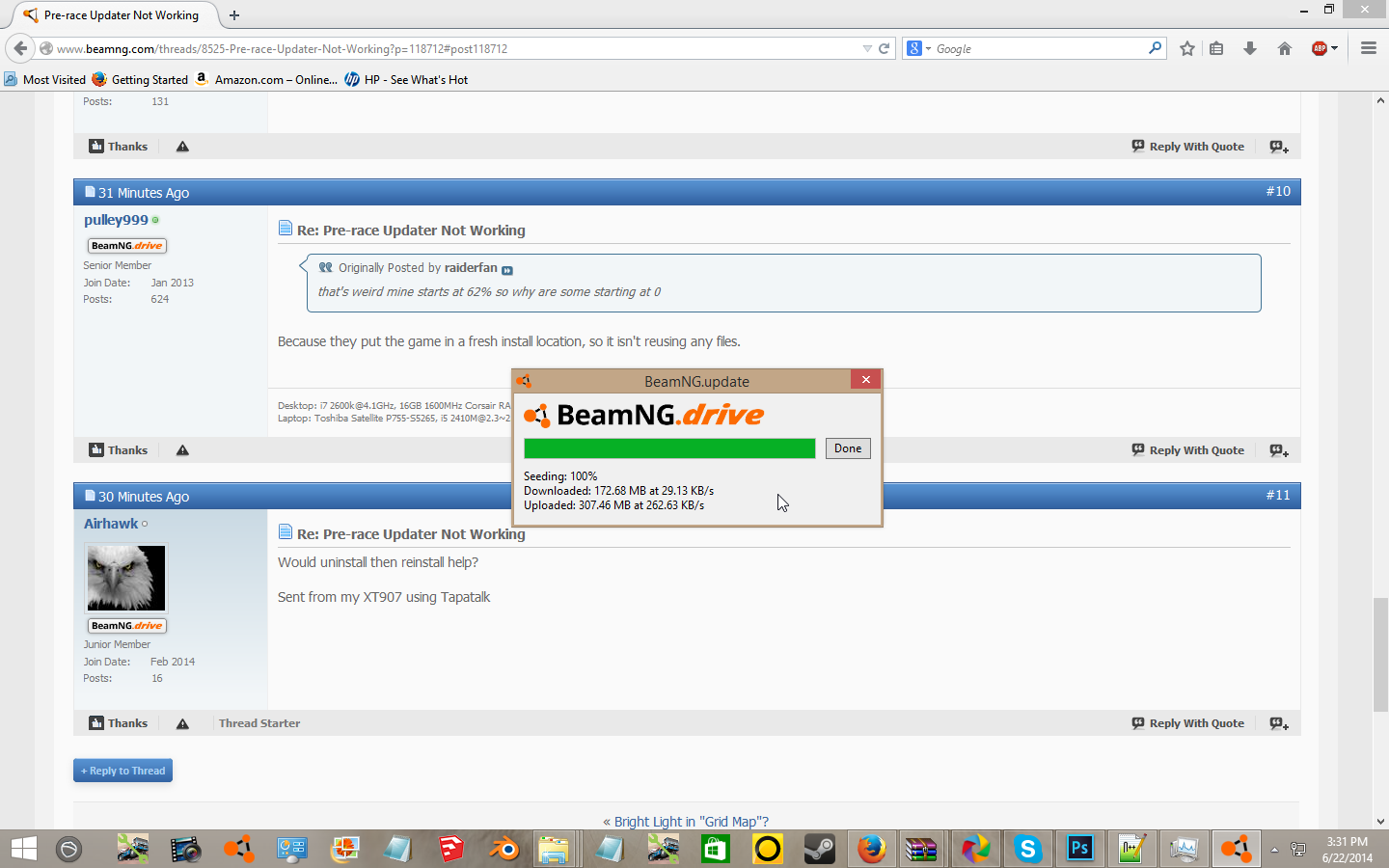
Task: Report Airhawk's post #11 with warning icon
Action: (x=182, y=723)
